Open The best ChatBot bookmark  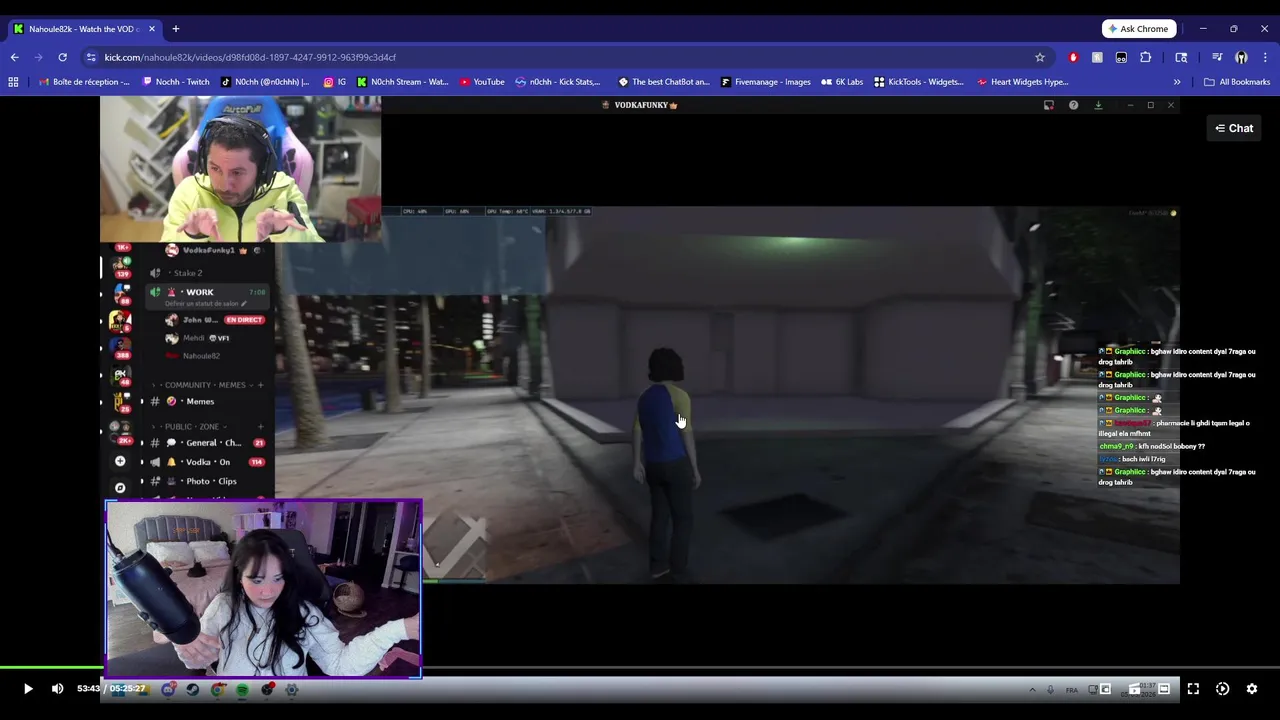664,82
